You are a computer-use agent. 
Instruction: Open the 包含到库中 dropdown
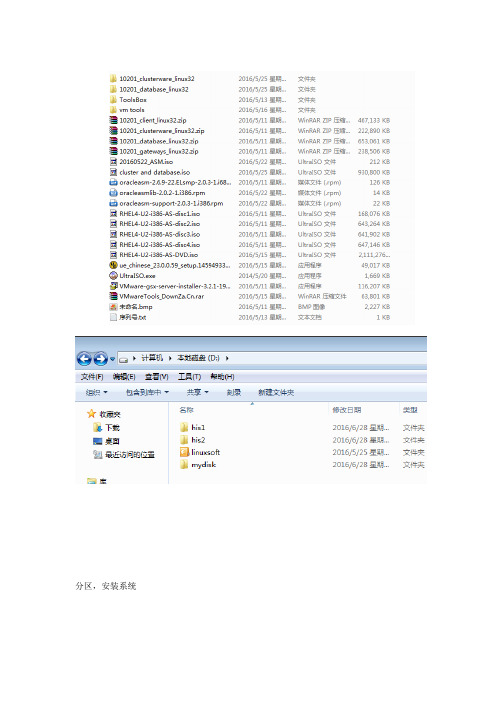(147, 392)
